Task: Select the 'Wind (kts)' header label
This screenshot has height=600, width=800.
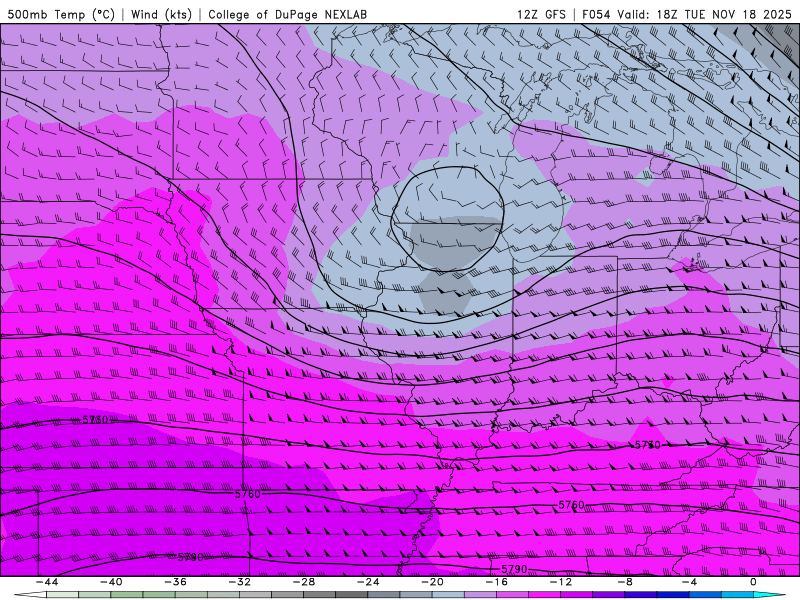Action: pyautogui.click(x=161, y=14)
